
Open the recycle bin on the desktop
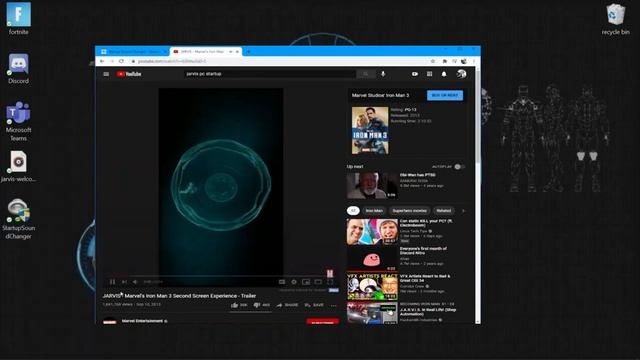coord(615,19)
